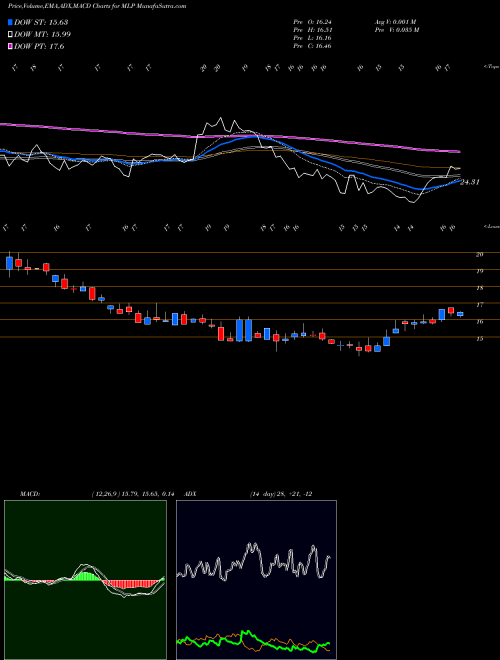Click the 'ADX' panel heading
500x660 pixels.
(x=191, y=494)
